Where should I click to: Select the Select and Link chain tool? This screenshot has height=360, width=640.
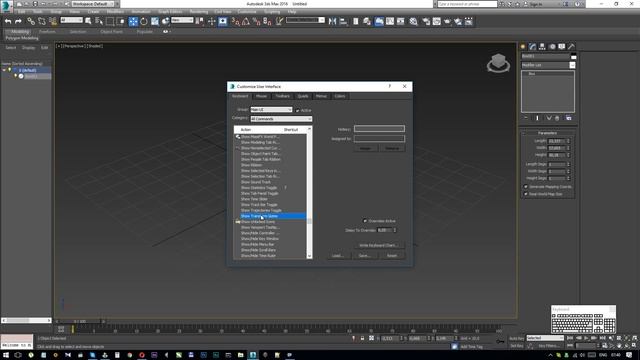(x=31, y=21)
